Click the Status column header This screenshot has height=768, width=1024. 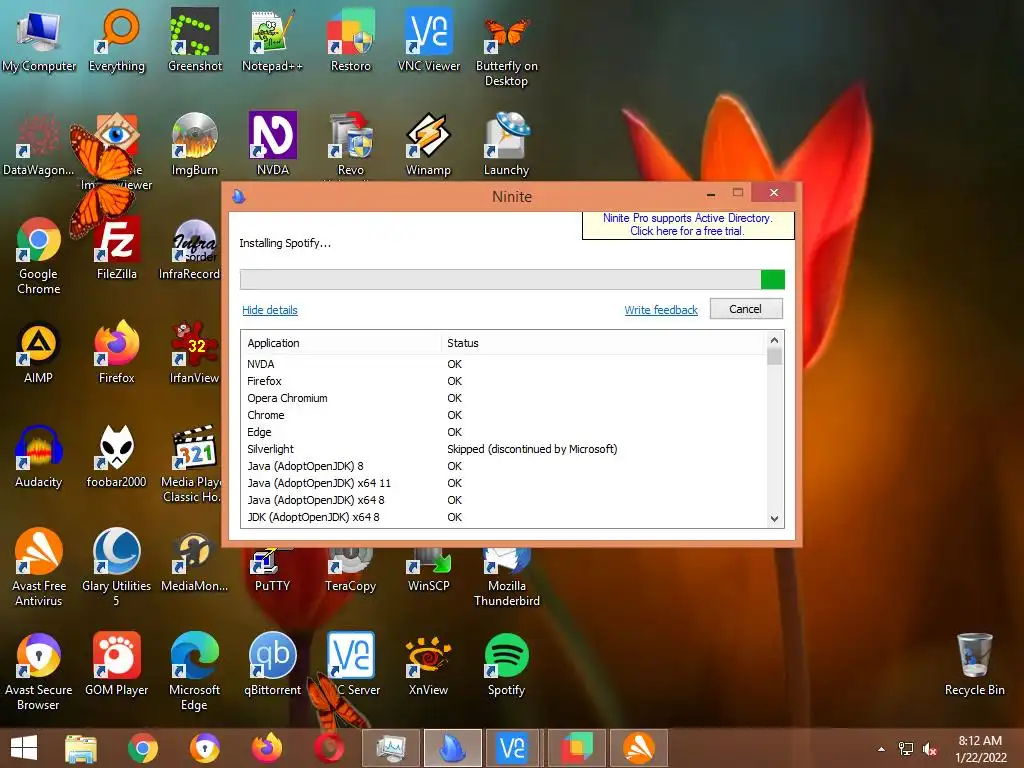coord(603,343)
